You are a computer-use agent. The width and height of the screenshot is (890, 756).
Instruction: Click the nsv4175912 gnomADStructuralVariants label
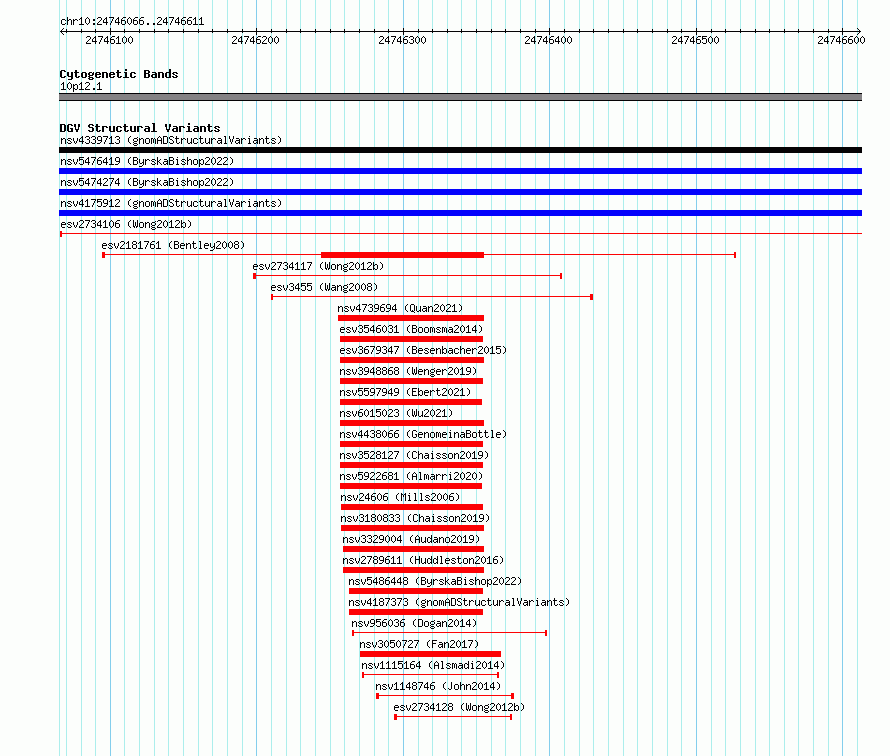click(x=171, y=203)
